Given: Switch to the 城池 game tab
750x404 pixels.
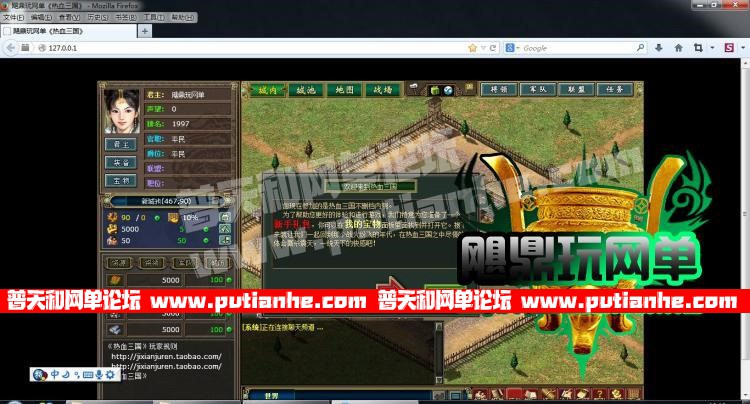Looking at the screenshot, I should click(306, 90).
